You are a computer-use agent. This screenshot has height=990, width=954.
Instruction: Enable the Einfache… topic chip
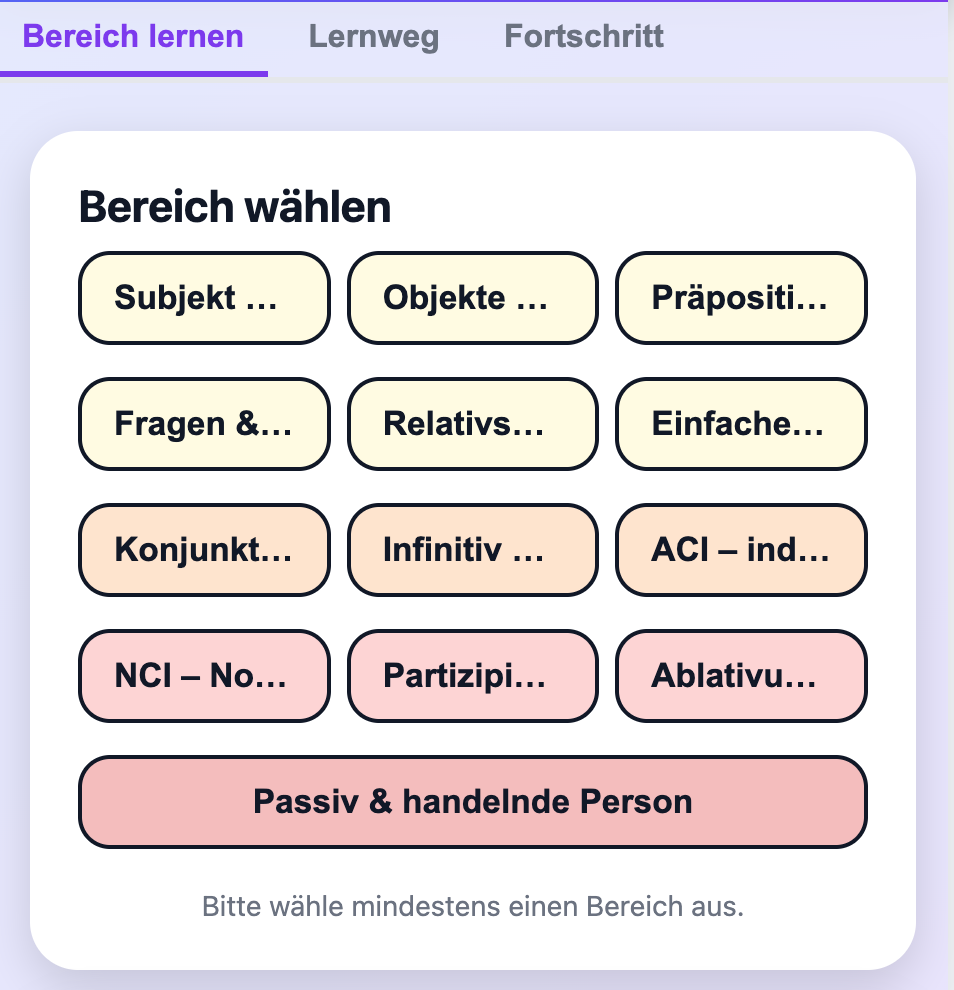(741, 424)
